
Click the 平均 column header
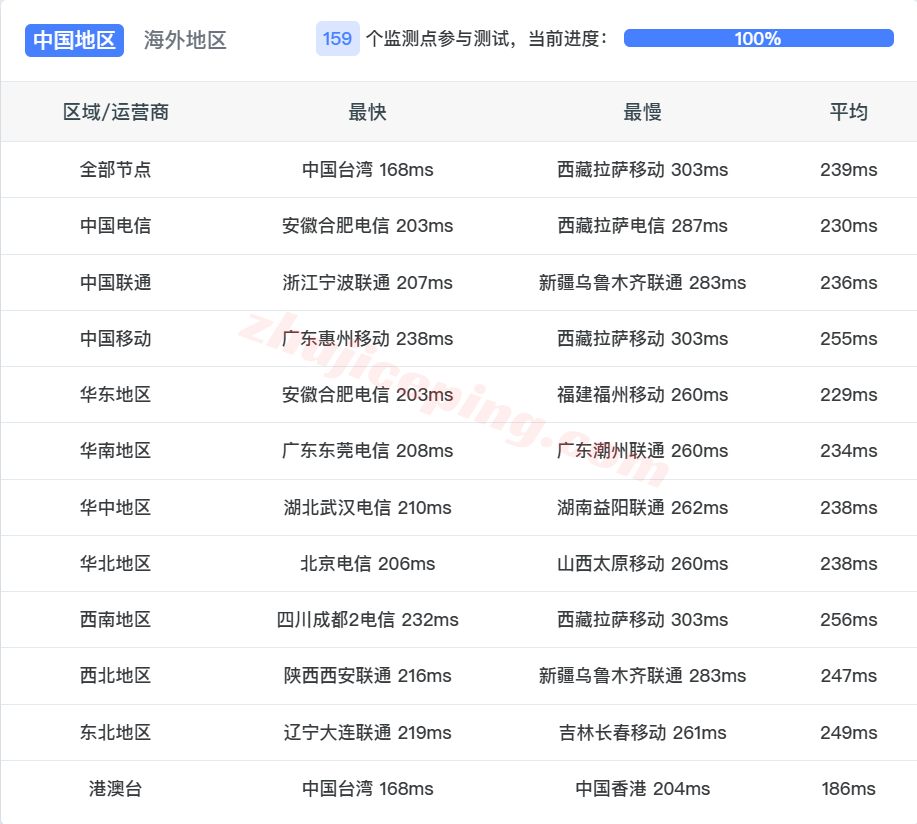pyautogui.click(x=849, y=112)
